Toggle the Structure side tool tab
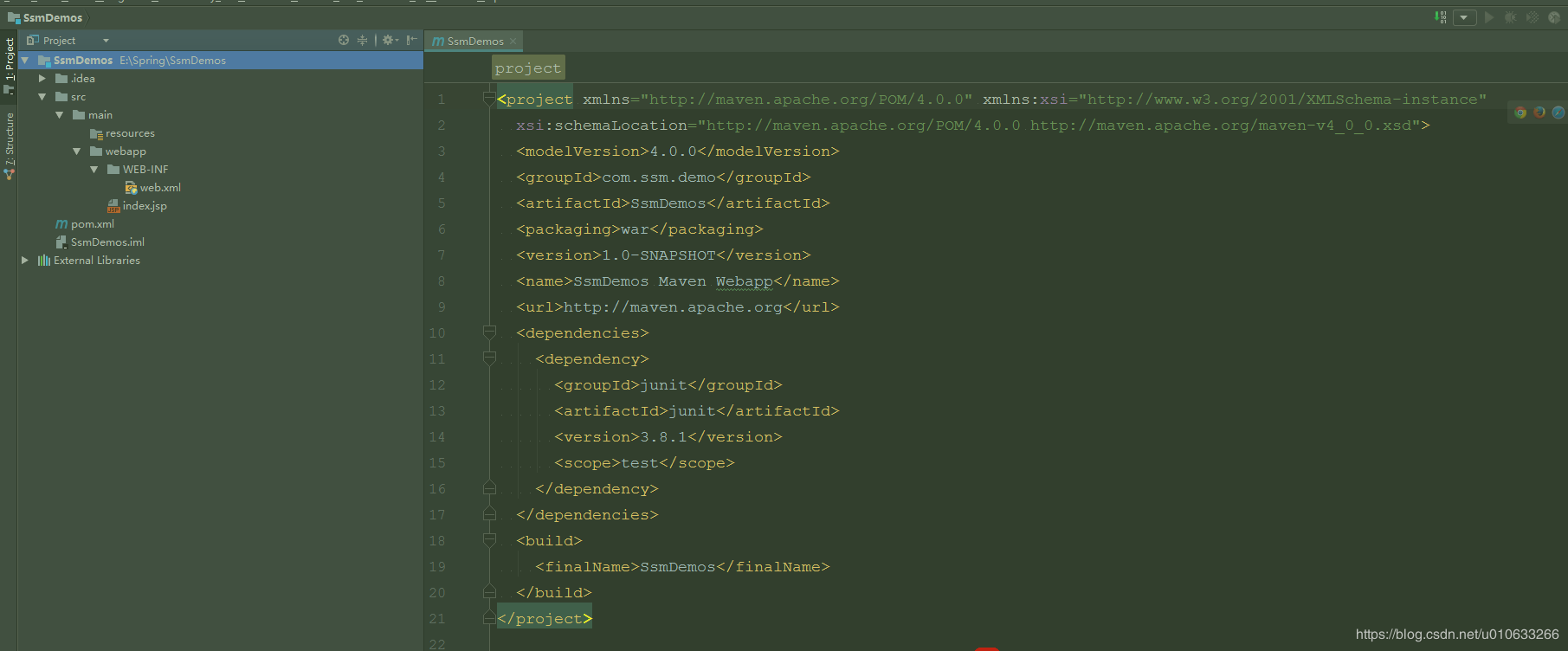This screenshot has width=1568, height=651. [x=10, y=145]
